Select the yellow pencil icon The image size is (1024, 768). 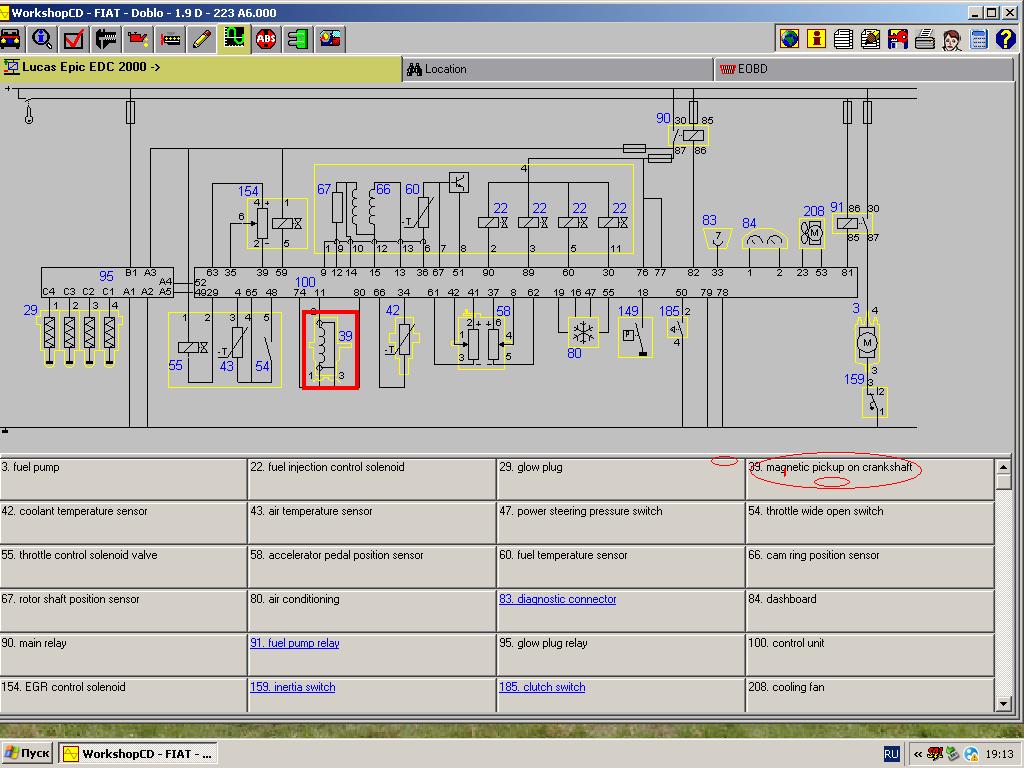point(202,39)
